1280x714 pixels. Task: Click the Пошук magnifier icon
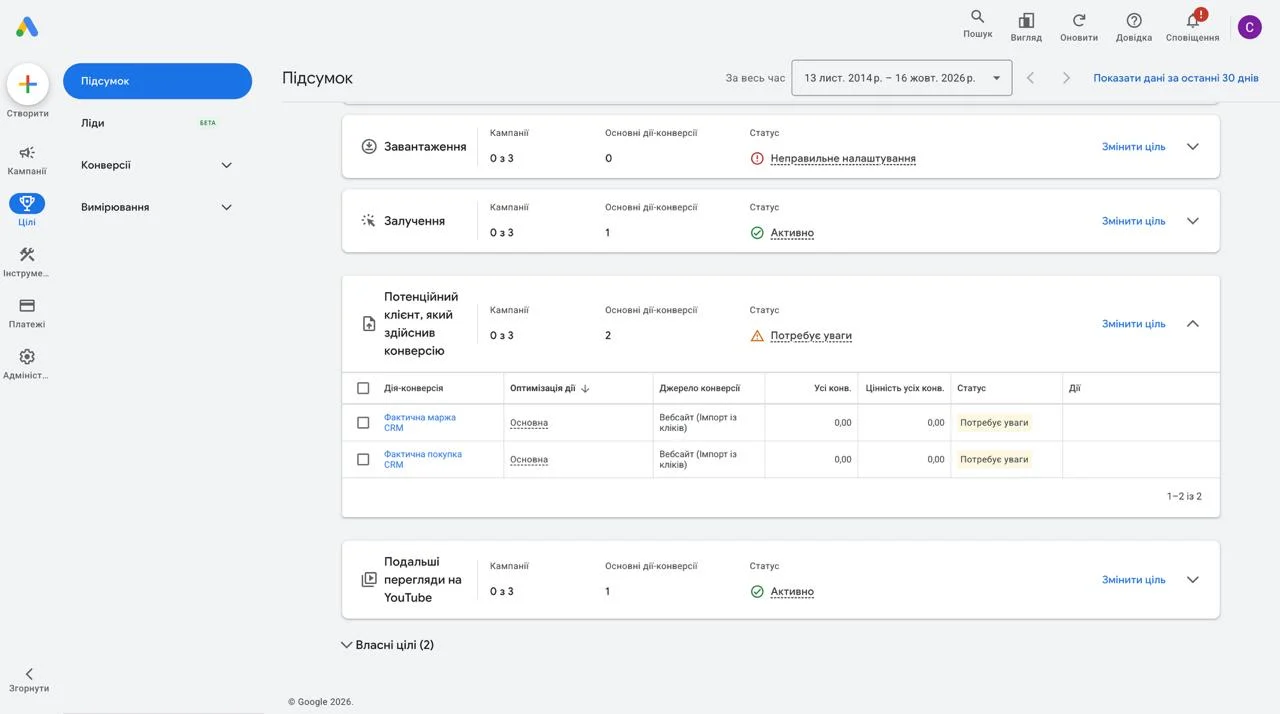pos(978,17)
